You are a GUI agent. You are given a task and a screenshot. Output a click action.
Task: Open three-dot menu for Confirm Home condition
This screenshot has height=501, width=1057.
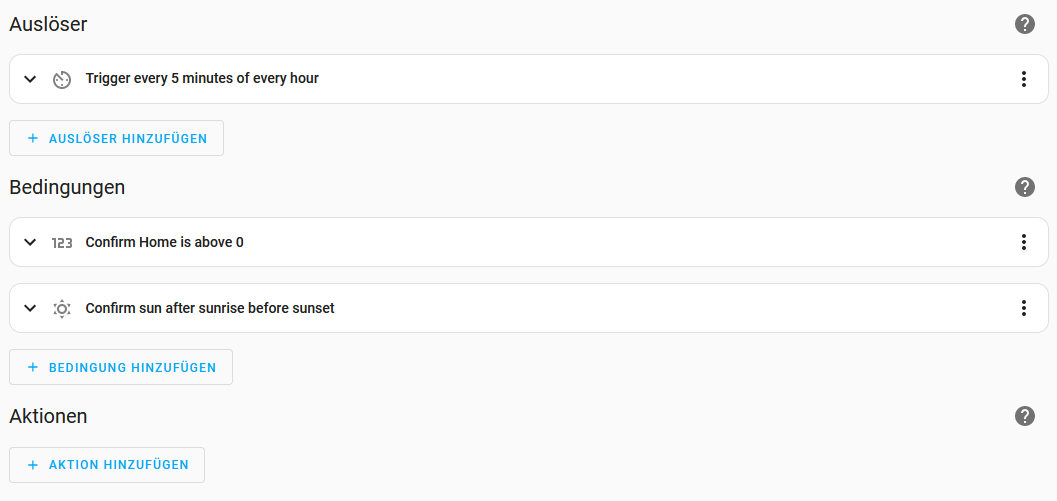(x=1023, y=242)
